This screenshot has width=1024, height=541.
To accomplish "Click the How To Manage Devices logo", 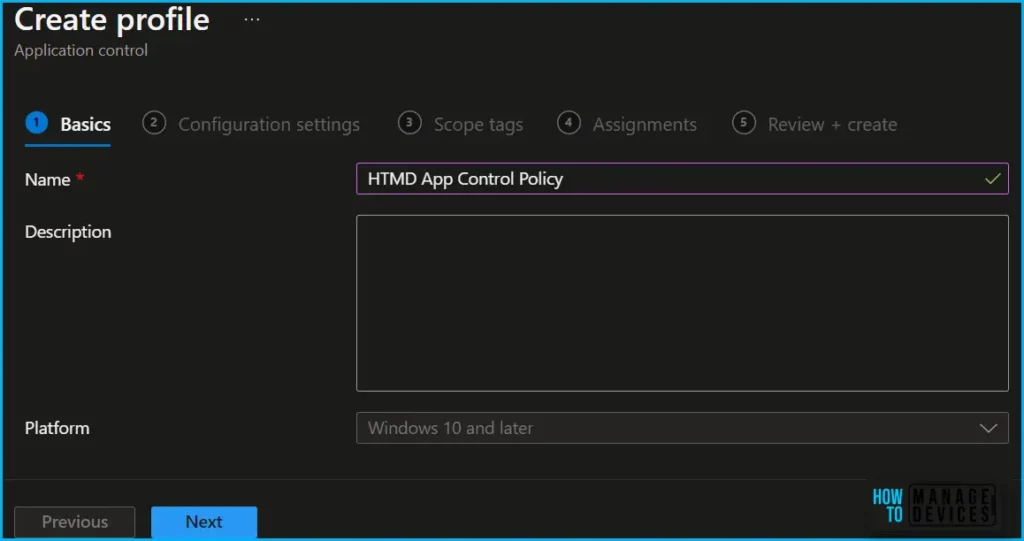I will [x=932, y=506].
